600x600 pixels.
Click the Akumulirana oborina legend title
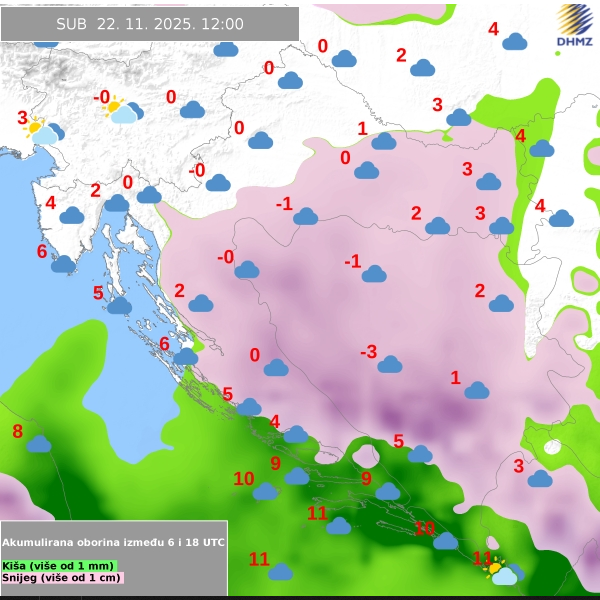tap(113, 542)
